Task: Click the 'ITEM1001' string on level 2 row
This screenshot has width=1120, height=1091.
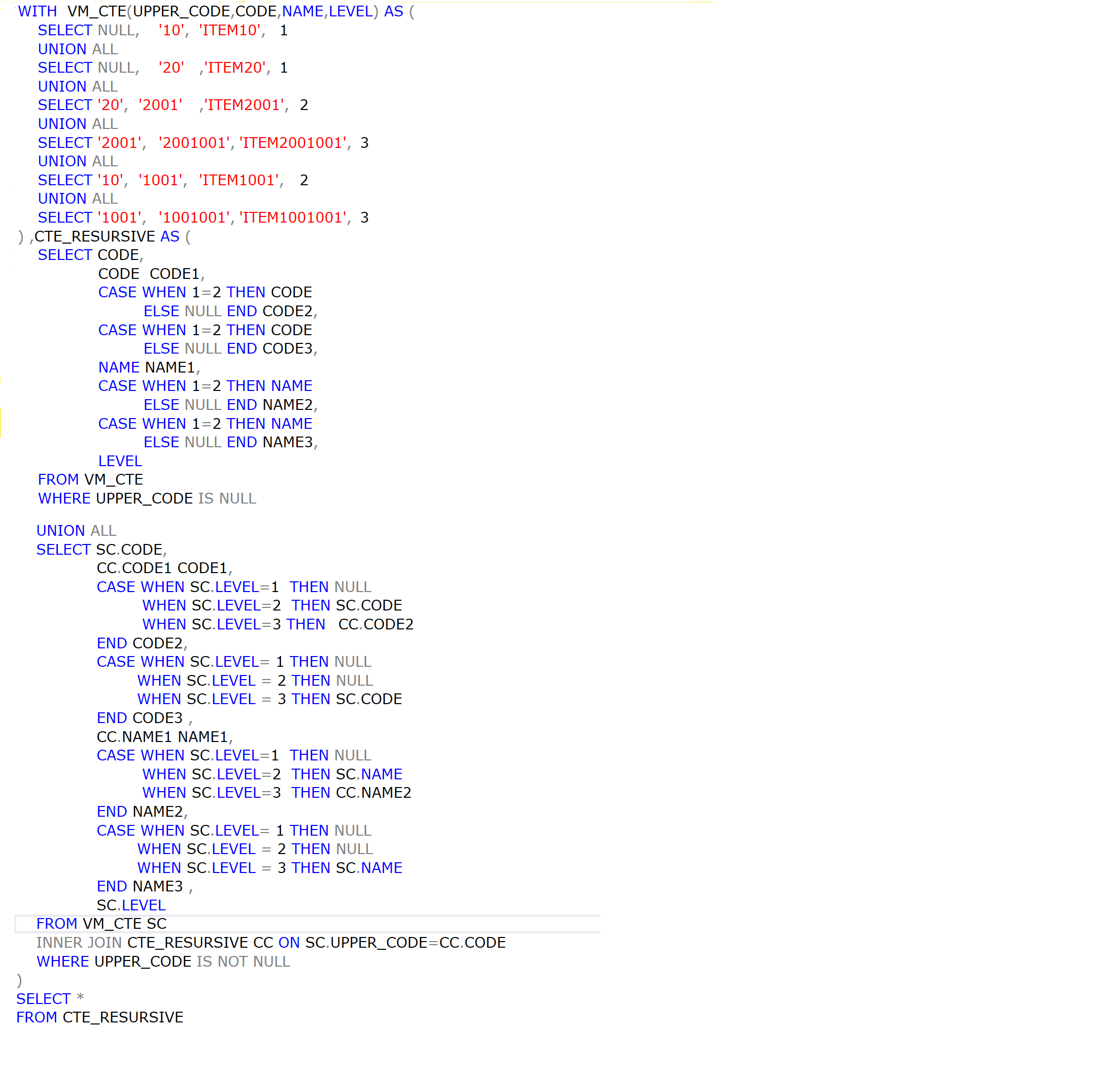Action: click(240, 181)
